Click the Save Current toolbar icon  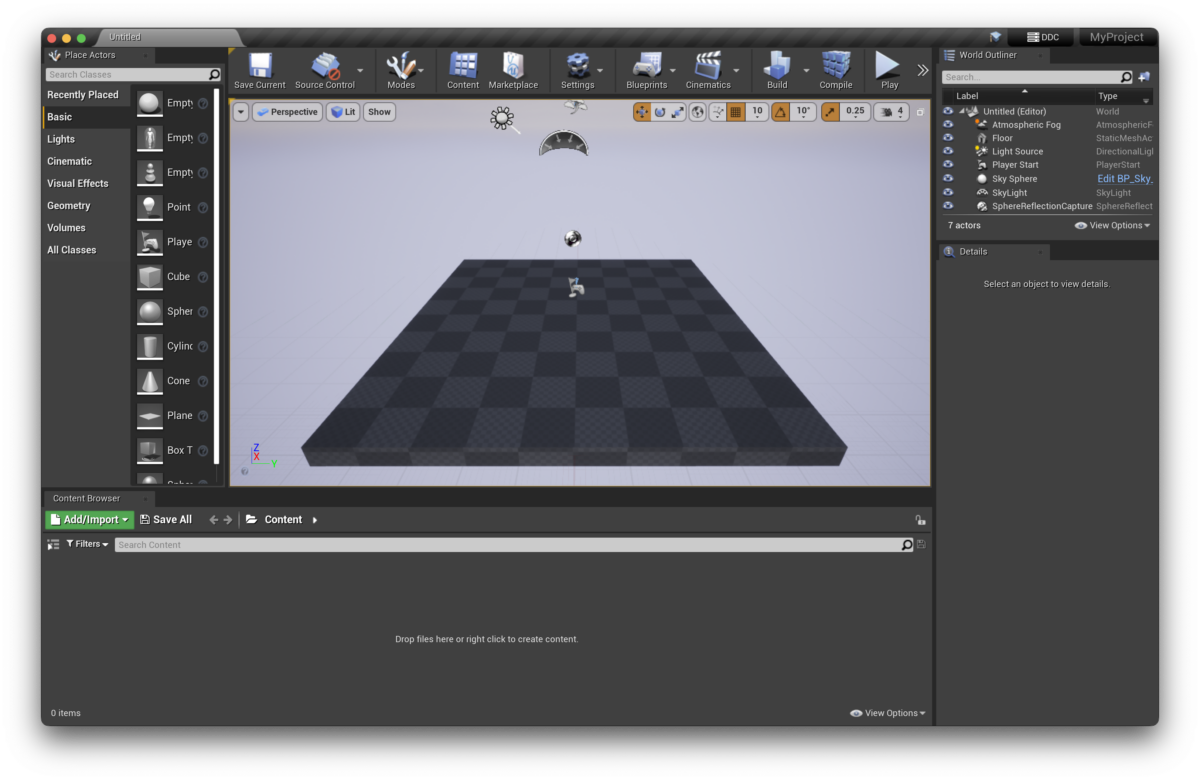(x=260, y=70)
